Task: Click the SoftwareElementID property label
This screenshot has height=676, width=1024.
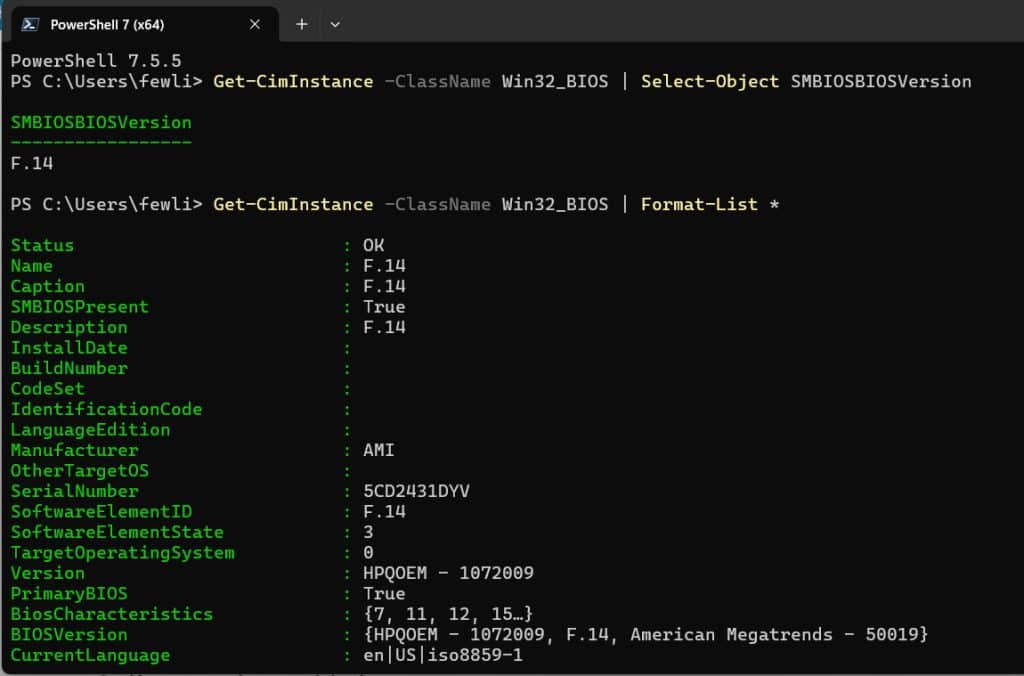Action: 101,511
